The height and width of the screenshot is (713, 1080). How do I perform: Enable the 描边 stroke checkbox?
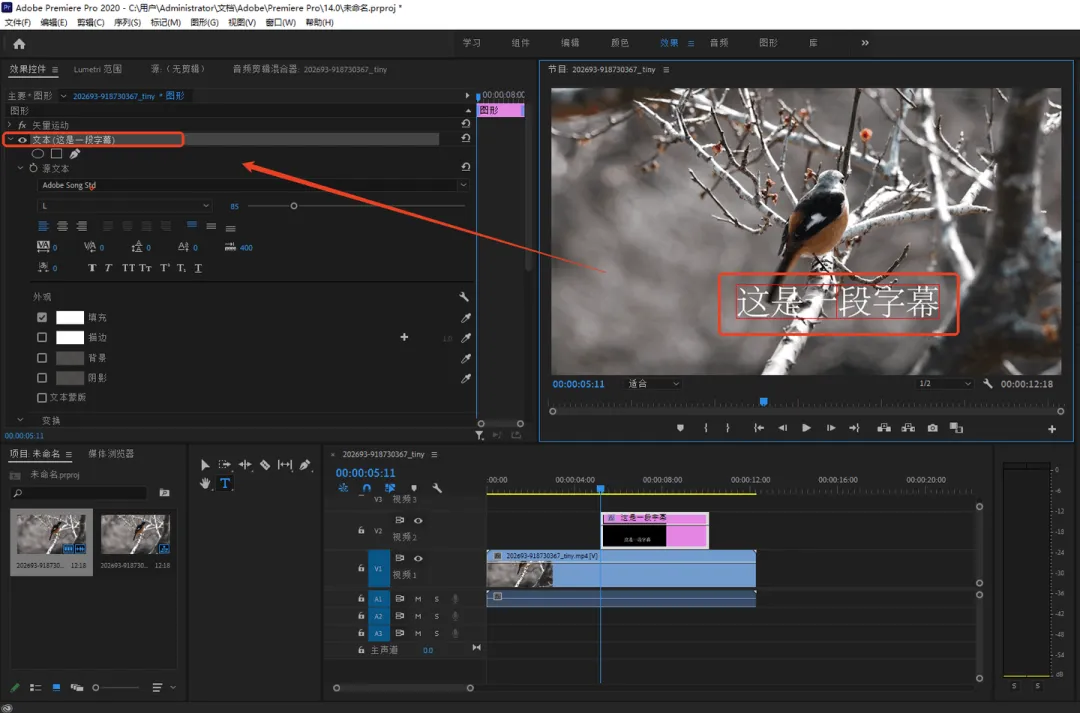42,338
